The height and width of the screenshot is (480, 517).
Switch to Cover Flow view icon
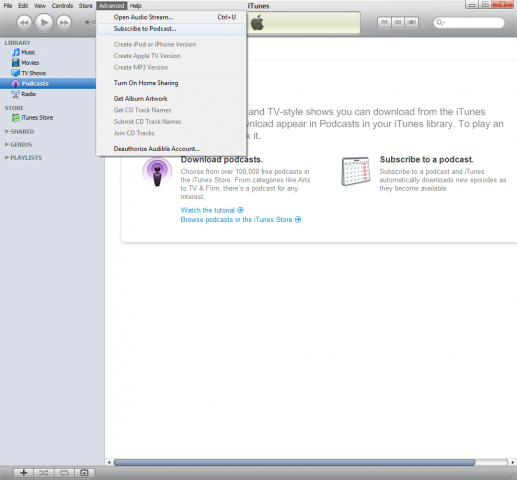click(412, 22)
